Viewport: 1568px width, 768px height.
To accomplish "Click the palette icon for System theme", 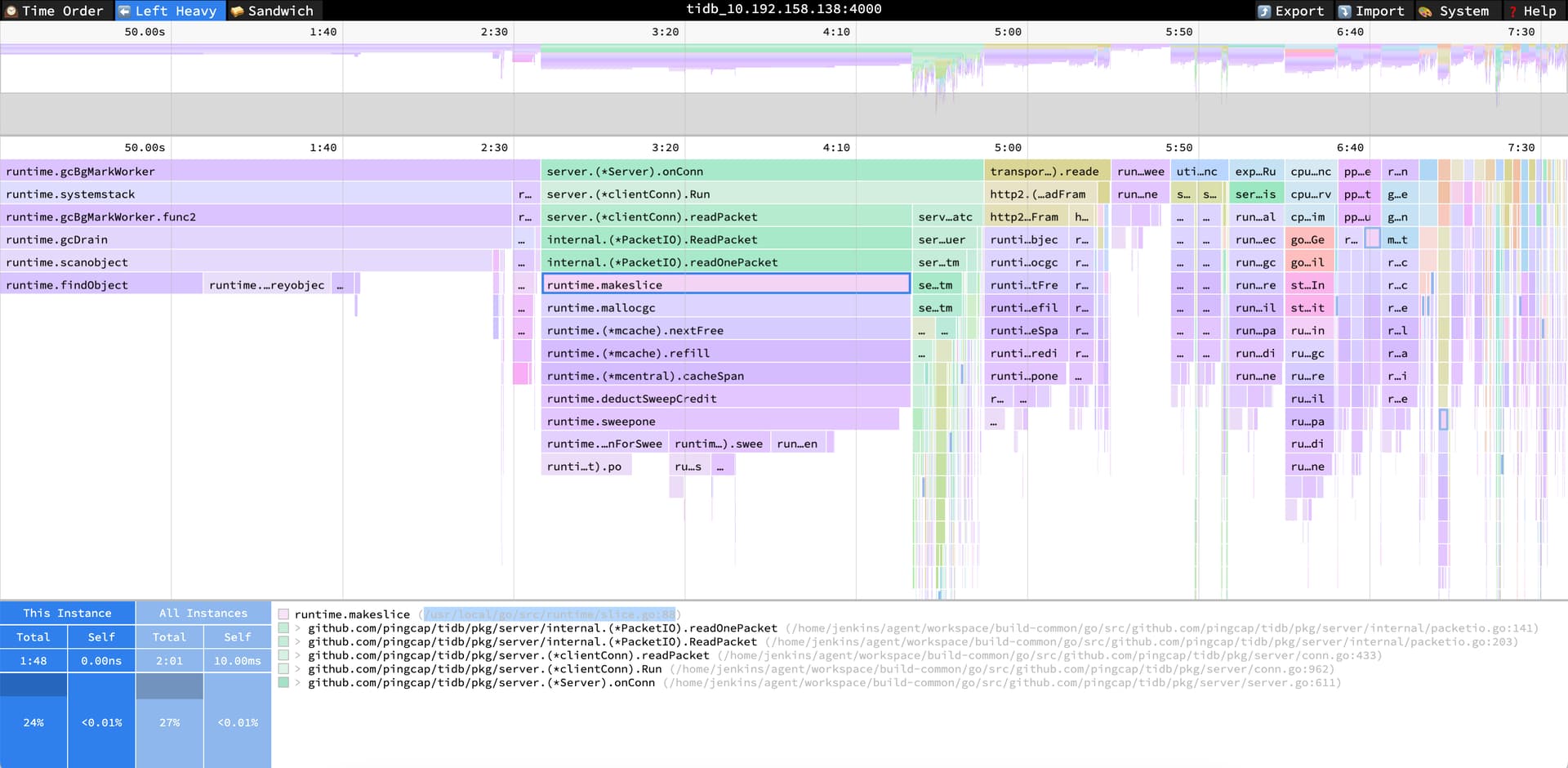I will point(1425,11).
